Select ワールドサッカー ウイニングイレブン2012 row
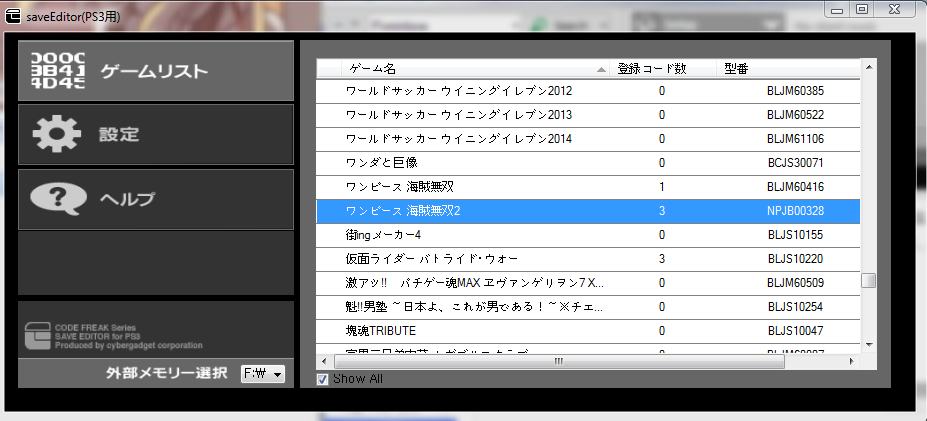The height and width of the screenshot is (421, 927). click(x=588, y=91)
